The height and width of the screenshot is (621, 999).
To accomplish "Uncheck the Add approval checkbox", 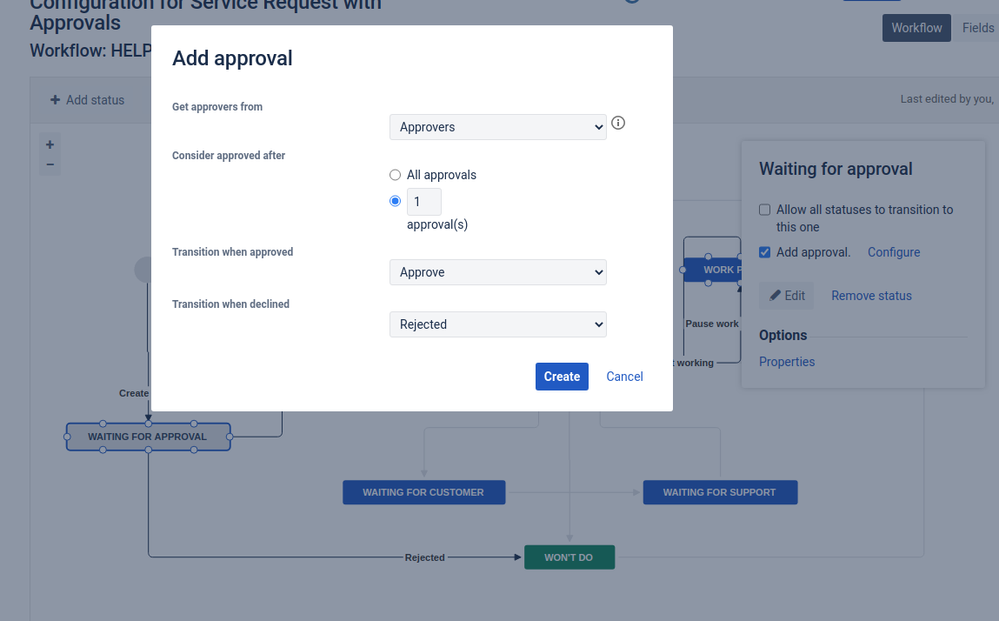I will coord(765,252).
